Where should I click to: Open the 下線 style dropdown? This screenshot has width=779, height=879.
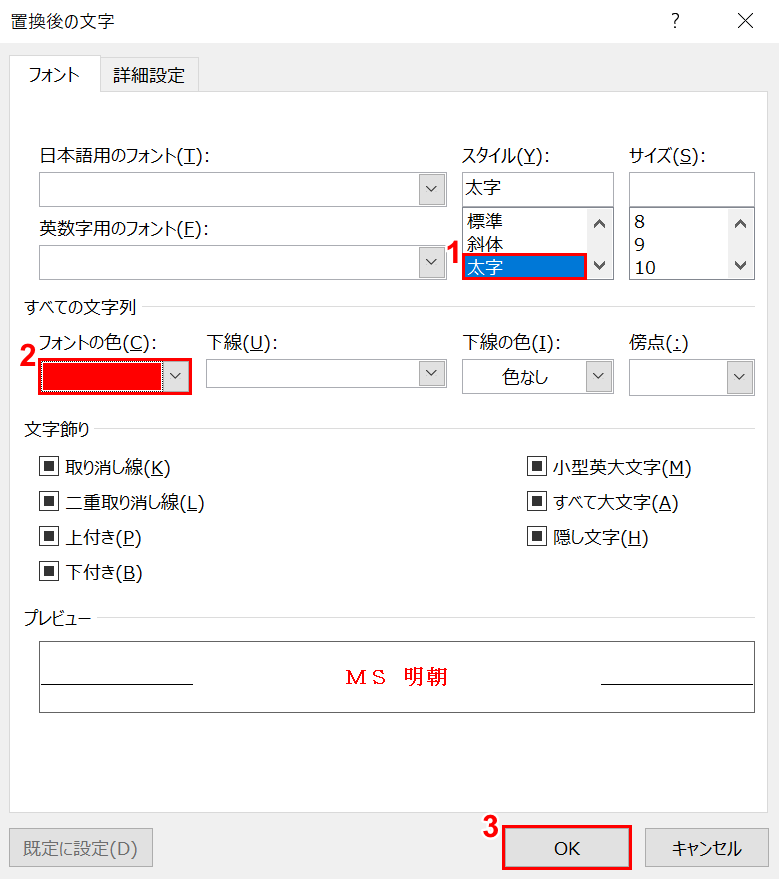(432, 373)
